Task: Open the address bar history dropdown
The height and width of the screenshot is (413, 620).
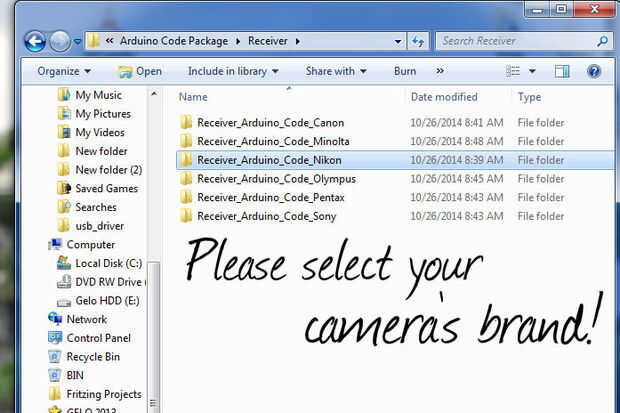Action: 398,41
